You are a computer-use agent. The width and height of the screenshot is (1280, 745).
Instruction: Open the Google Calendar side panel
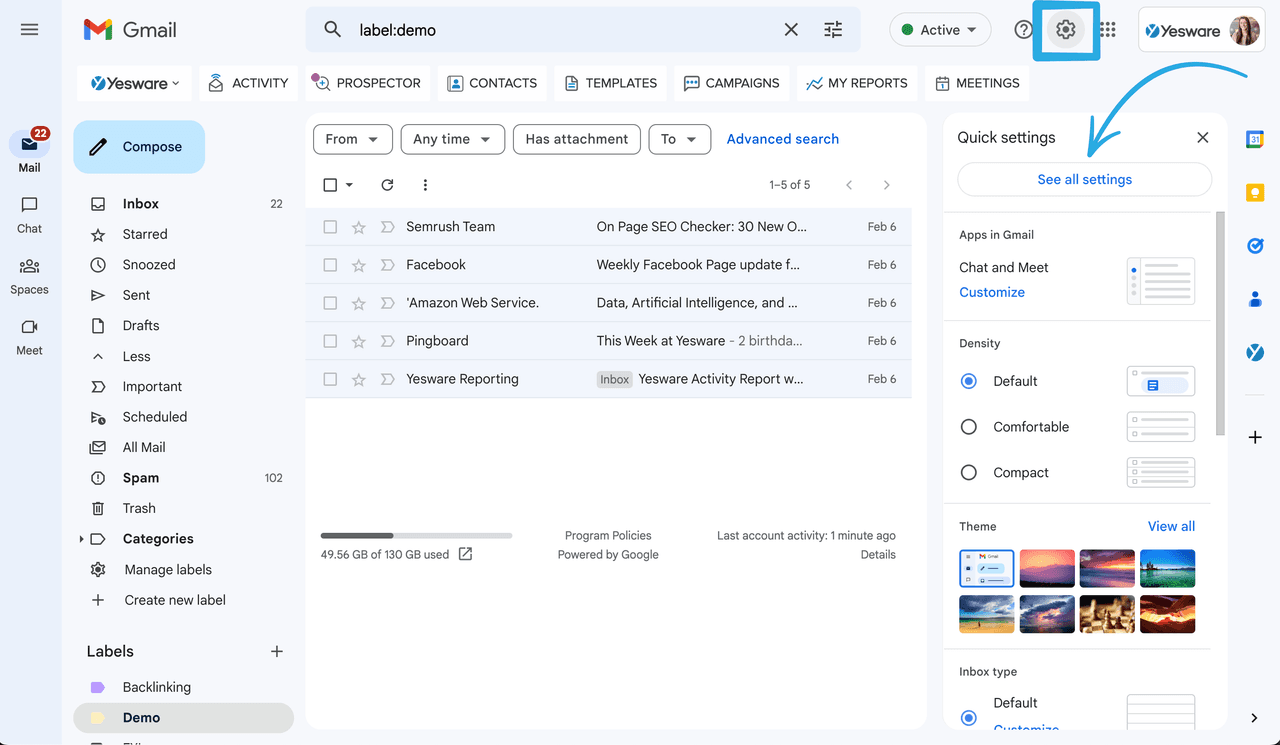1255,139
